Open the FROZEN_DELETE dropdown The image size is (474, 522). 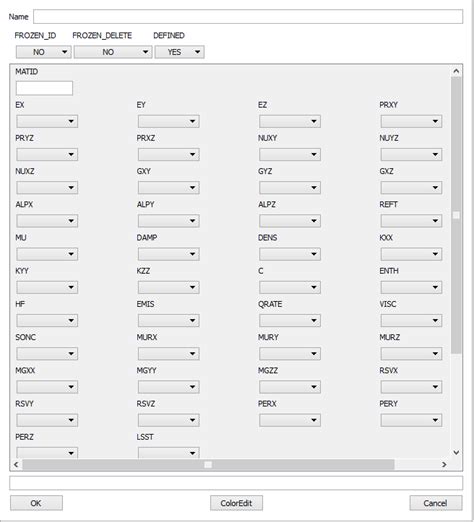(113, 52)
